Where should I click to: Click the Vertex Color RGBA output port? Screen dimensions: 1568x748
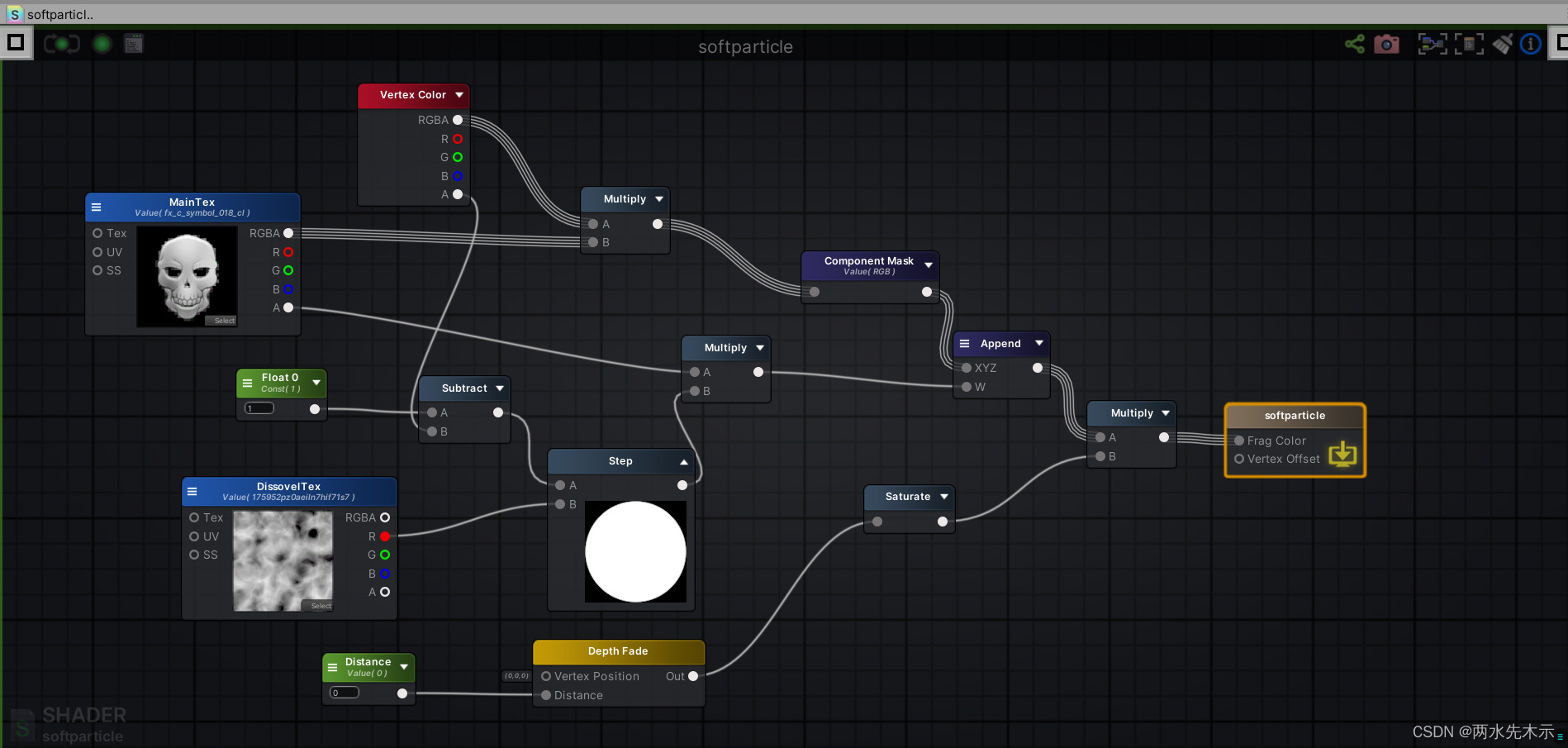point(458,120)
